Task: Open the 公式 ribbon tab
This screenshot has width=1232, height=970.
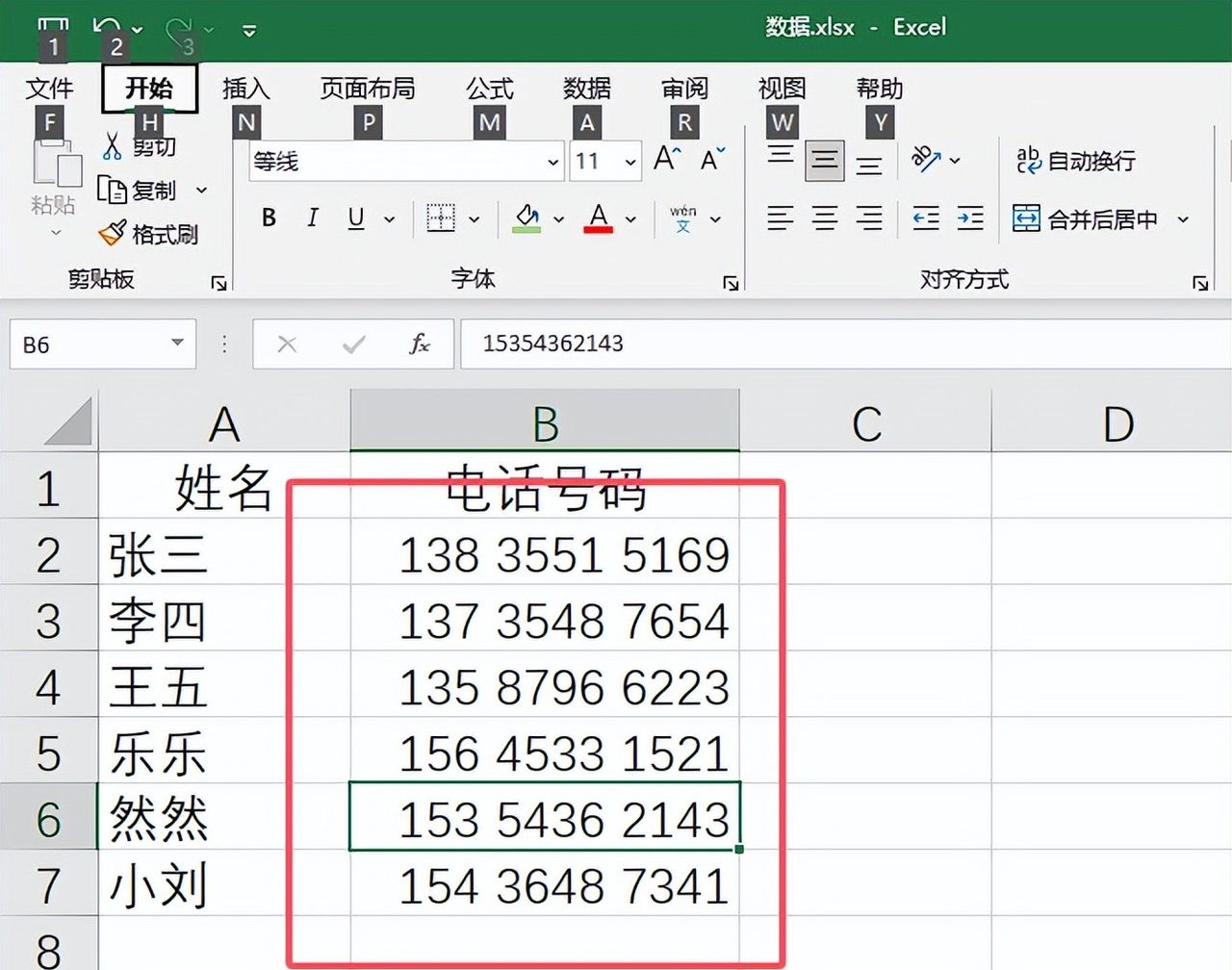Action: pos(490,89)
